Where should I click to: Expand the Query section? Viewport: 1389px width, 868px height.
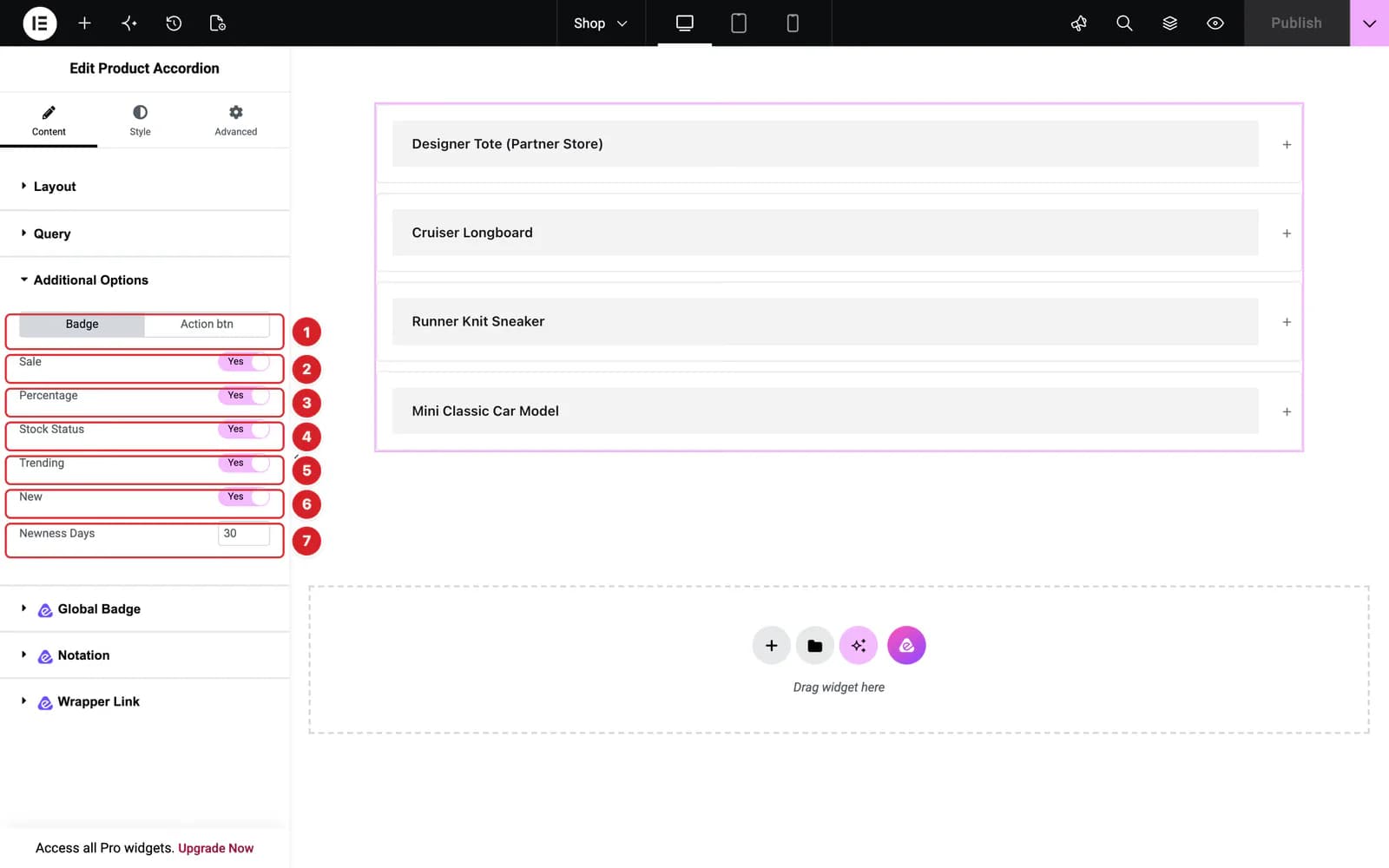point(145,233)
